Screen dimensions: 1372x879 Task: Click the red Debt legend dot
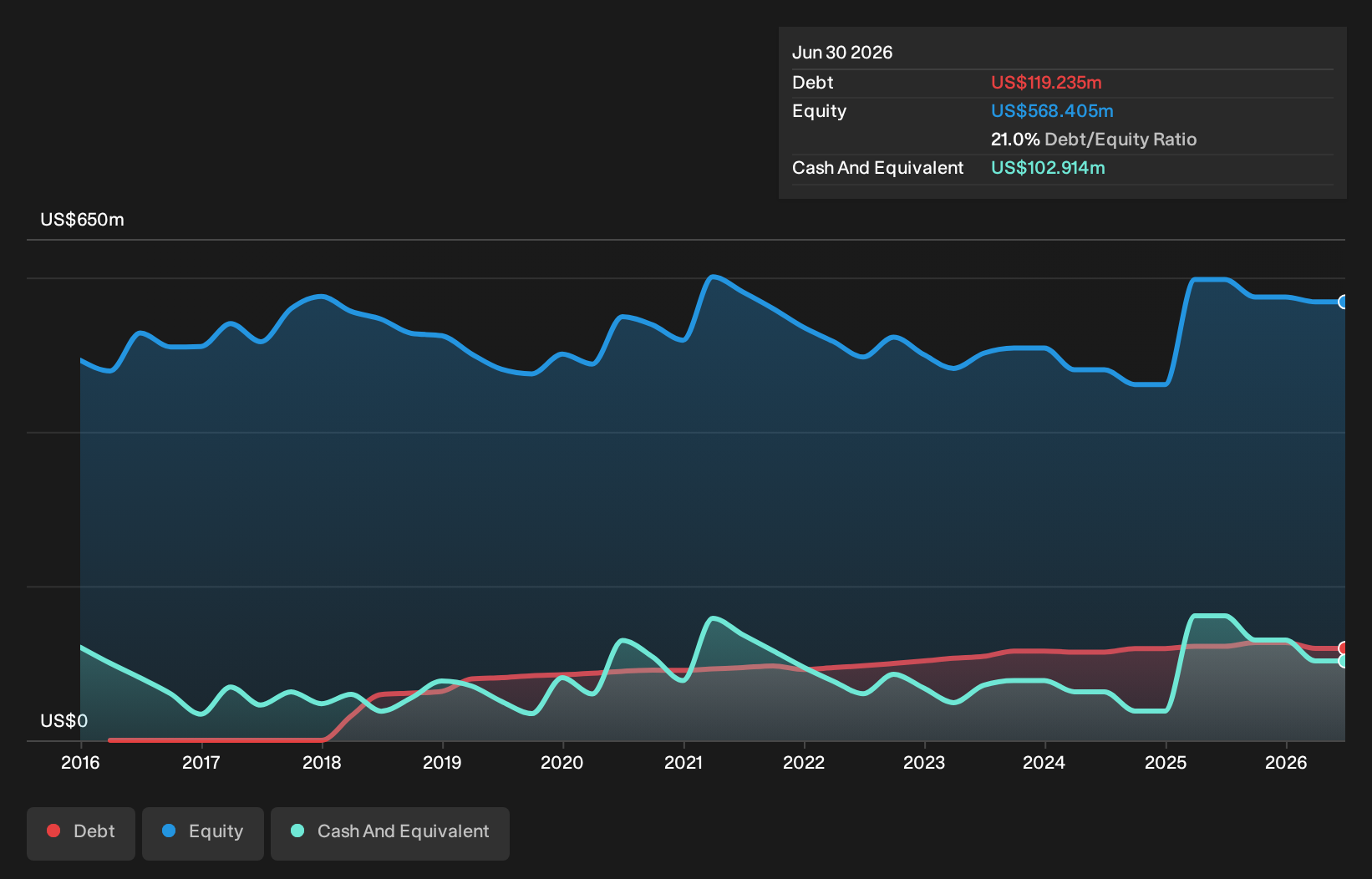53,831
